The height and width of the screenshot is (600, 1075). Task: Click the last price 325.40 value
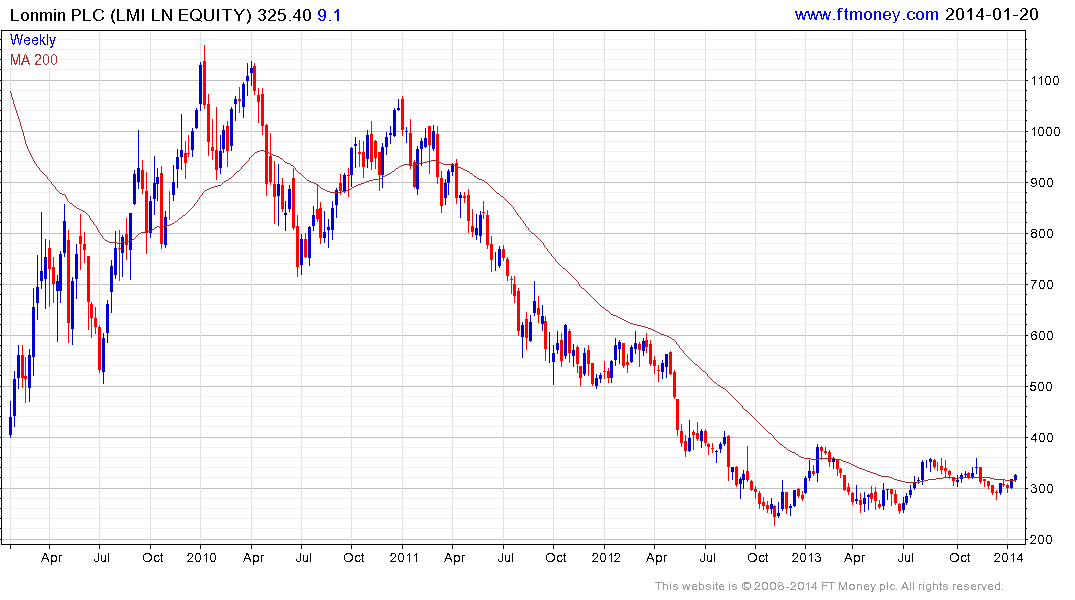tap(285, 15)
